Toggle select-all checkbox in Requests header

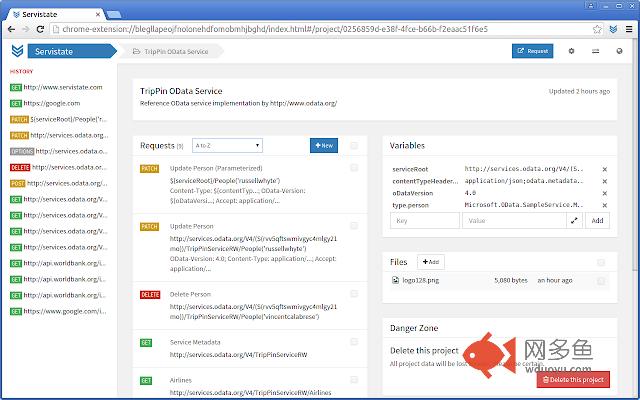[x=354, y=145]
